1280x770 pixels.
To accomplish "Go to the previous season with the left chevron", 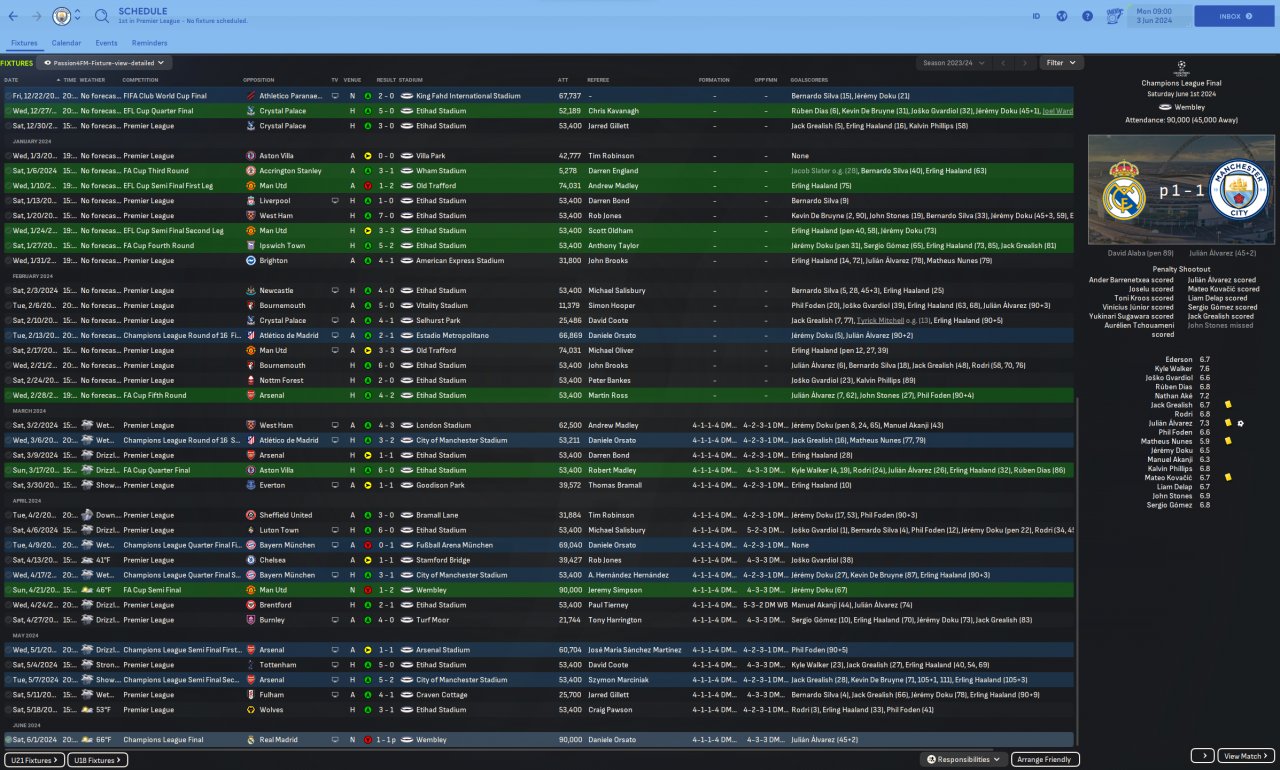I will (x=1004, y=63).
